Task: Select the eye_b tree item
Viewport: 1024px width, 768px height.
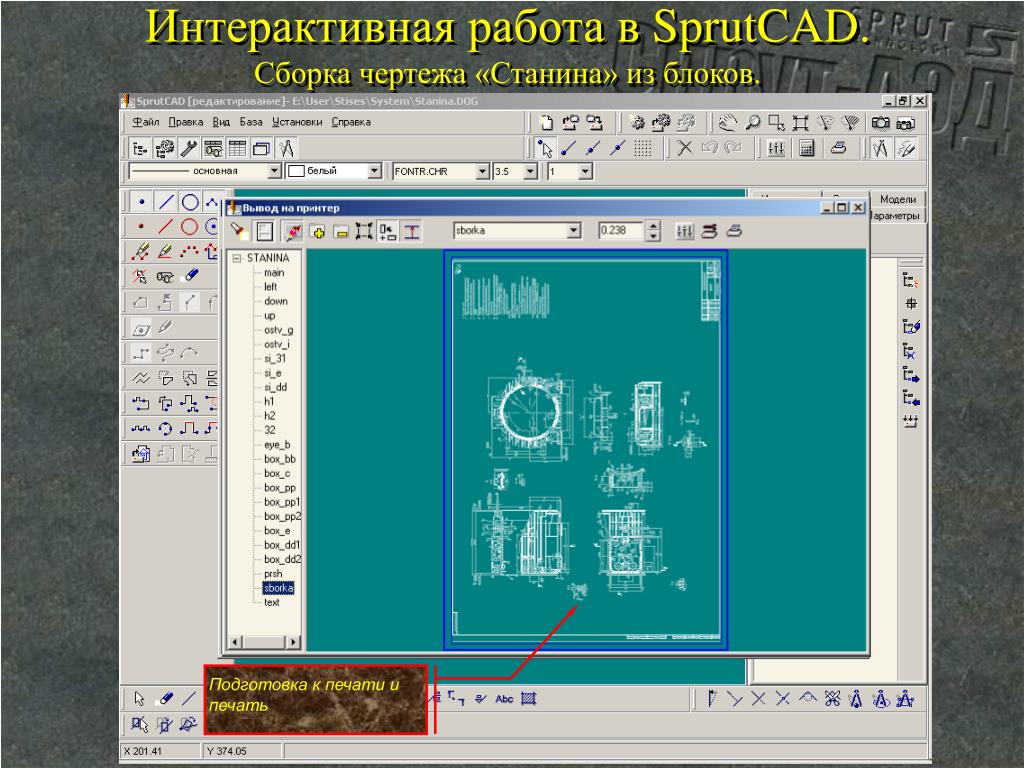Action: pos(277,445)
